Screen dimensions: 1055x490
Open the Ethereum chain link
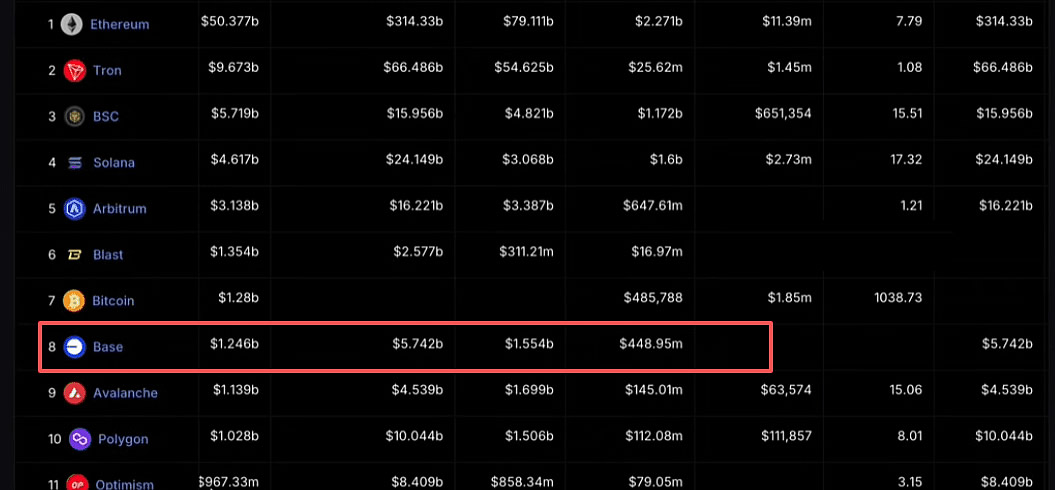pyautogui.click(x=120, y=25)
